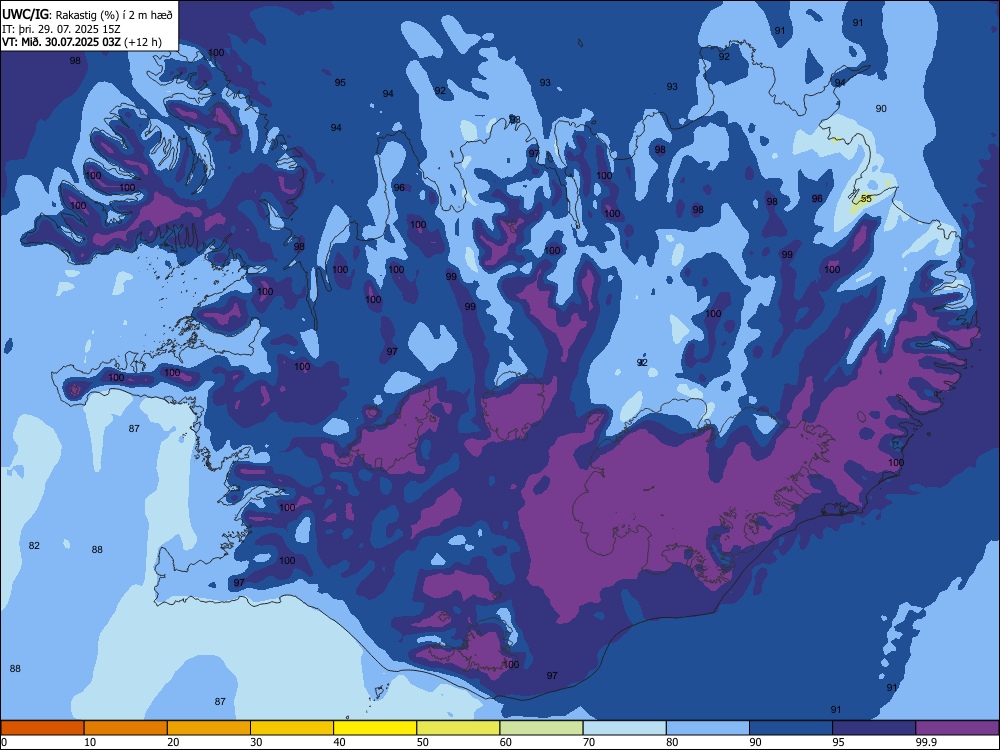The image size is (1000, 750).
Task: Click the 10–20 orange legend swatch
Action: [126, 728]
